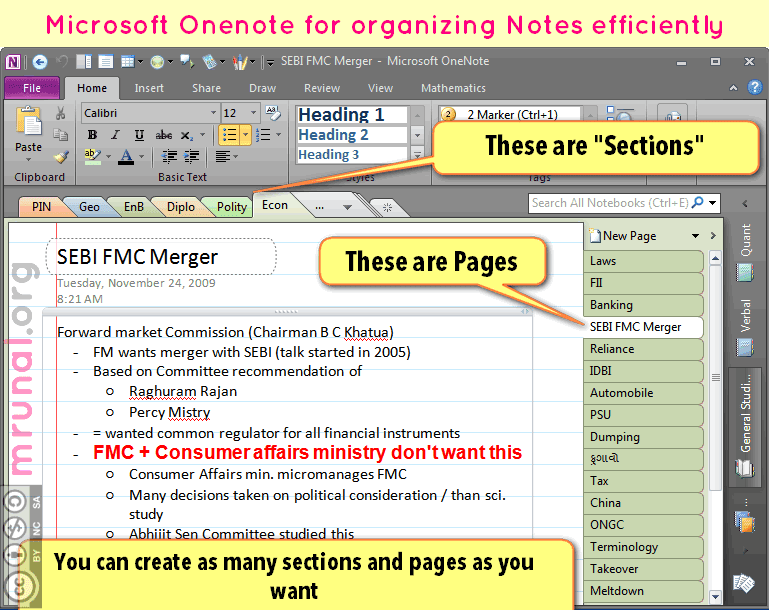Switch to the Mathematics ribbon tab

[x=453, y=88]
